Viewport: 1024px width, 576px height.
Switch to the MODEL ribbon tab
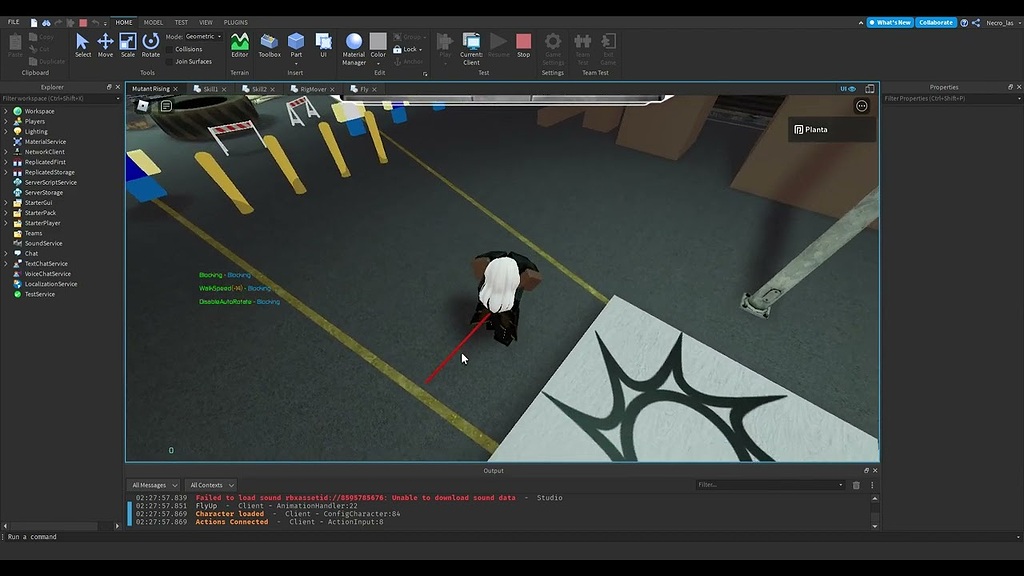click(x=152, y=21)
